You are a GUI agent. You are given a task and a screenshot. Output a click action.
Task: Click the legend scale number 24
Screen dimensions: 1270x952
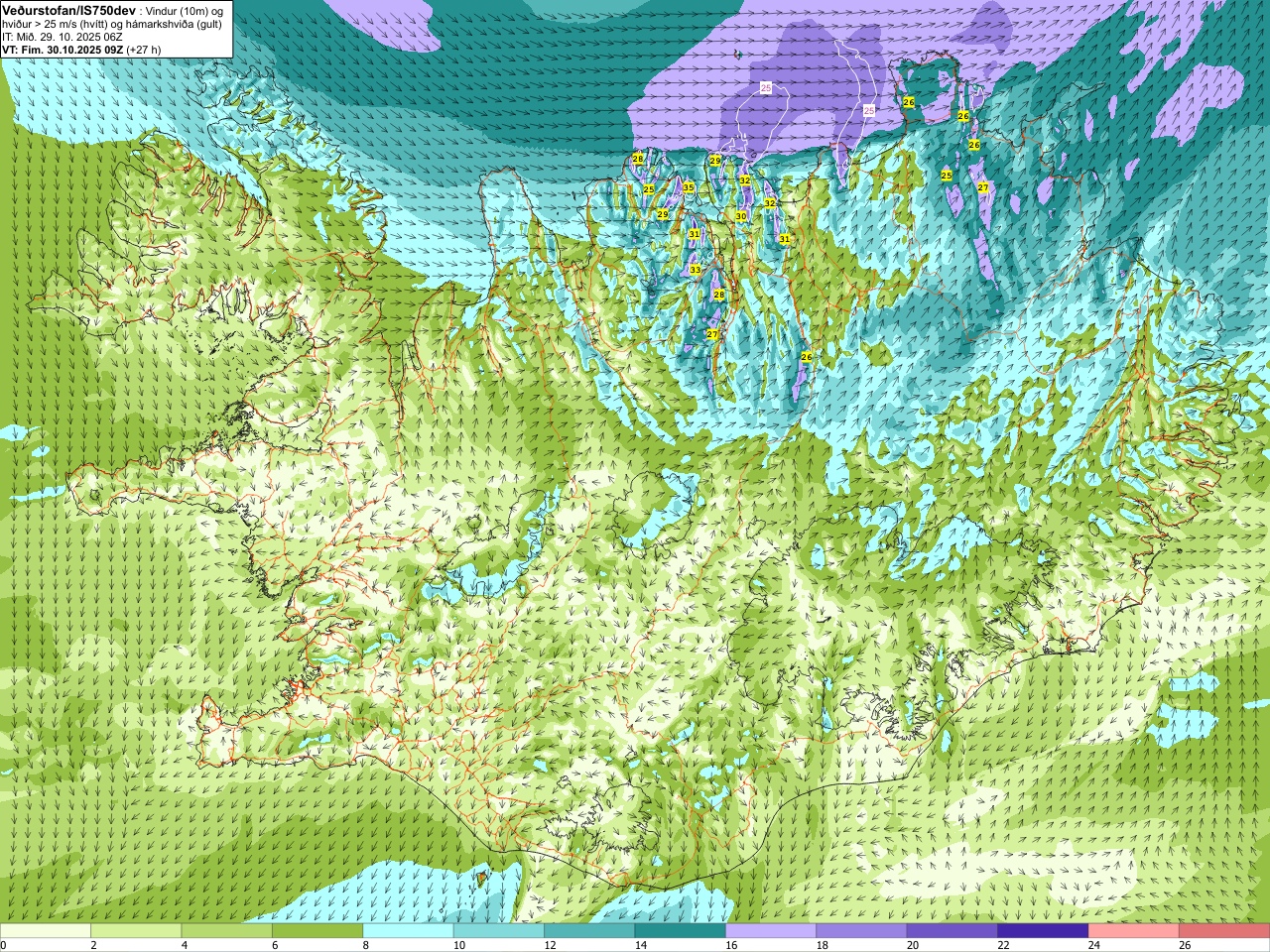(1093, 945)
